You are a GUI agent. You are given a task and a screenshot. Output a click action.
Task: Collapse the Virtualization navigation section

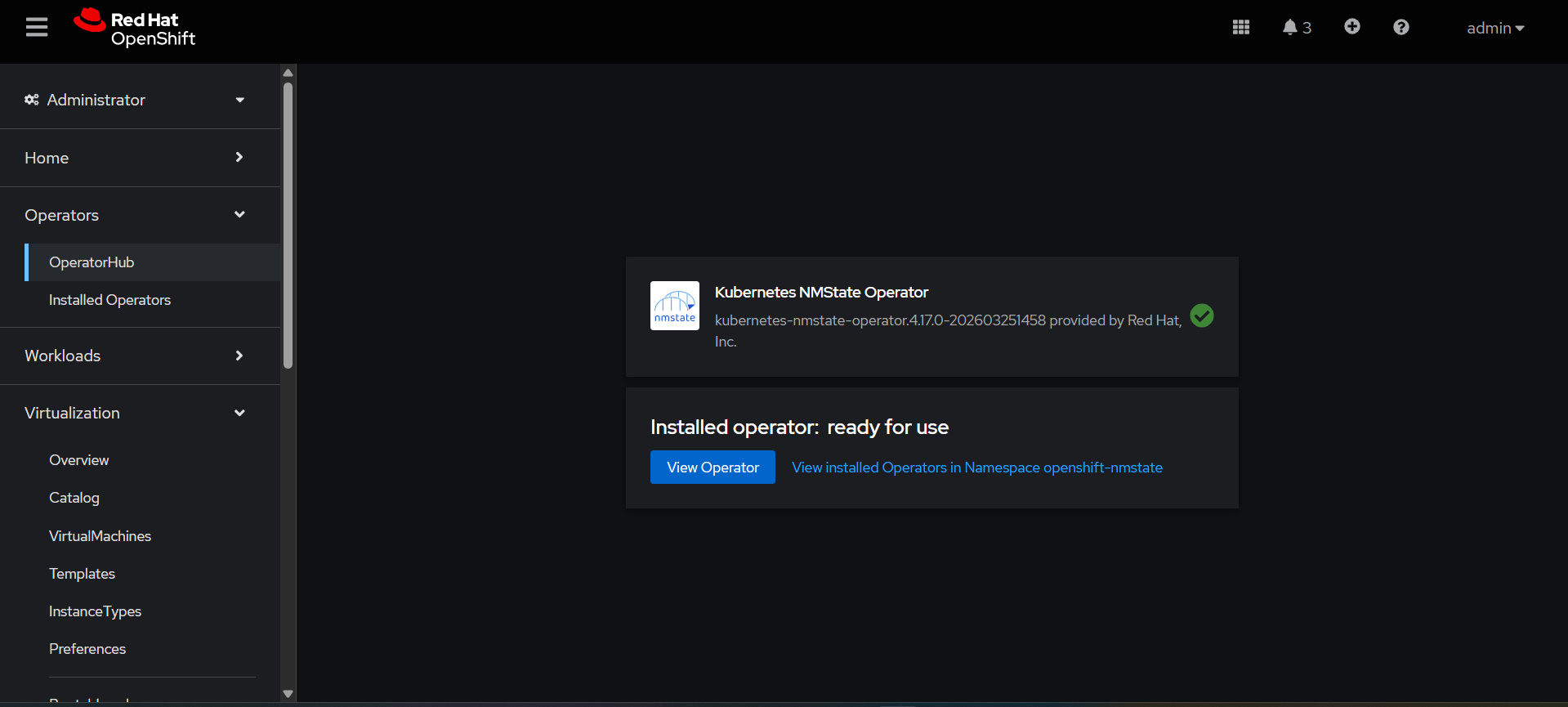(135, 413)
